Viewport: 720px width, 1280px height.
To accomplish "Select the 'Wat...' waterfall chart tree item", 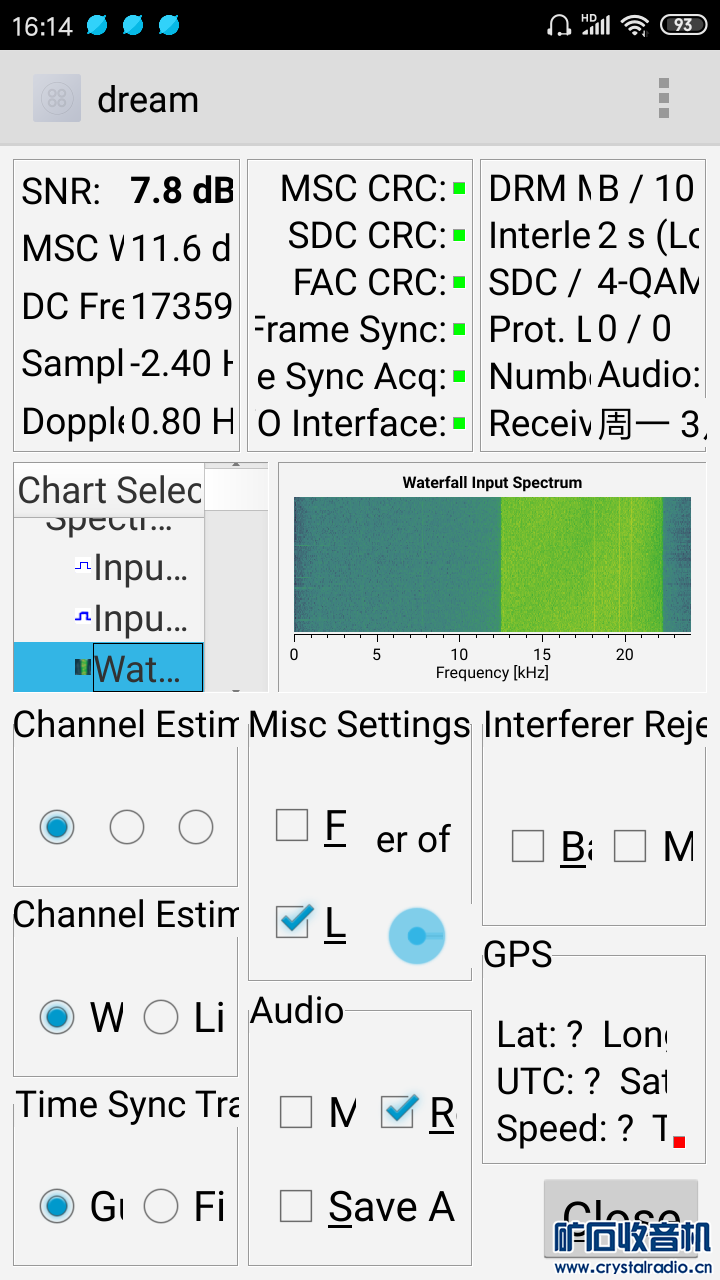I will coord(147,668).
